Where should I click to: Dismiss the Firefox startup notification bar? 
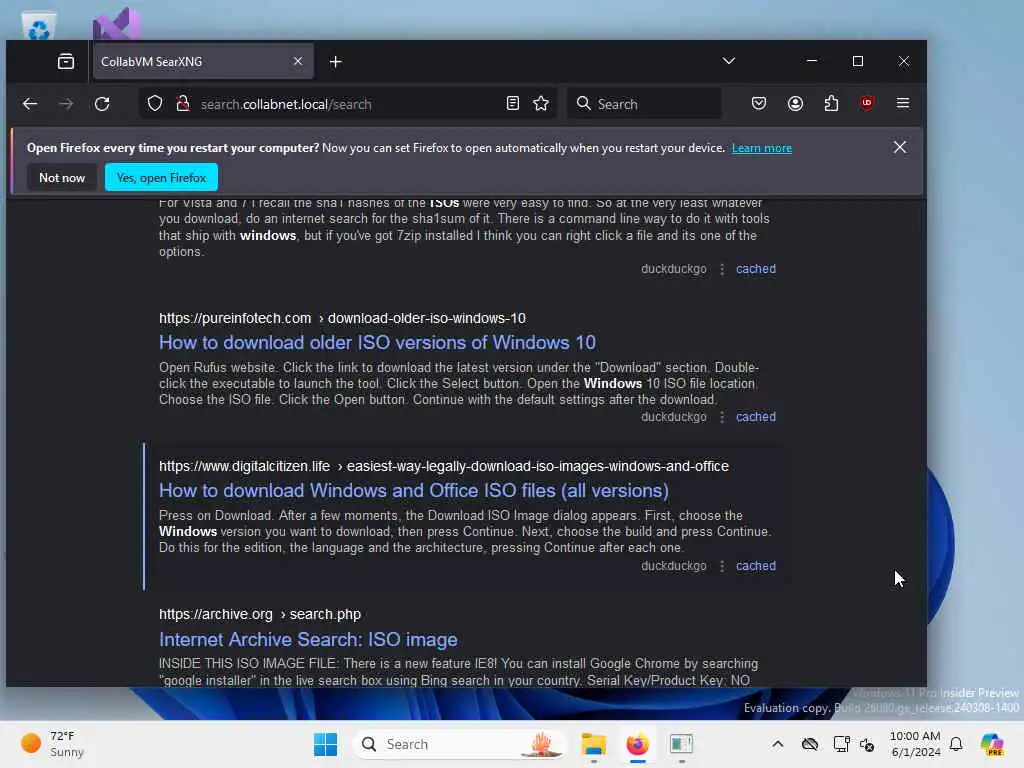pos(899,147)
